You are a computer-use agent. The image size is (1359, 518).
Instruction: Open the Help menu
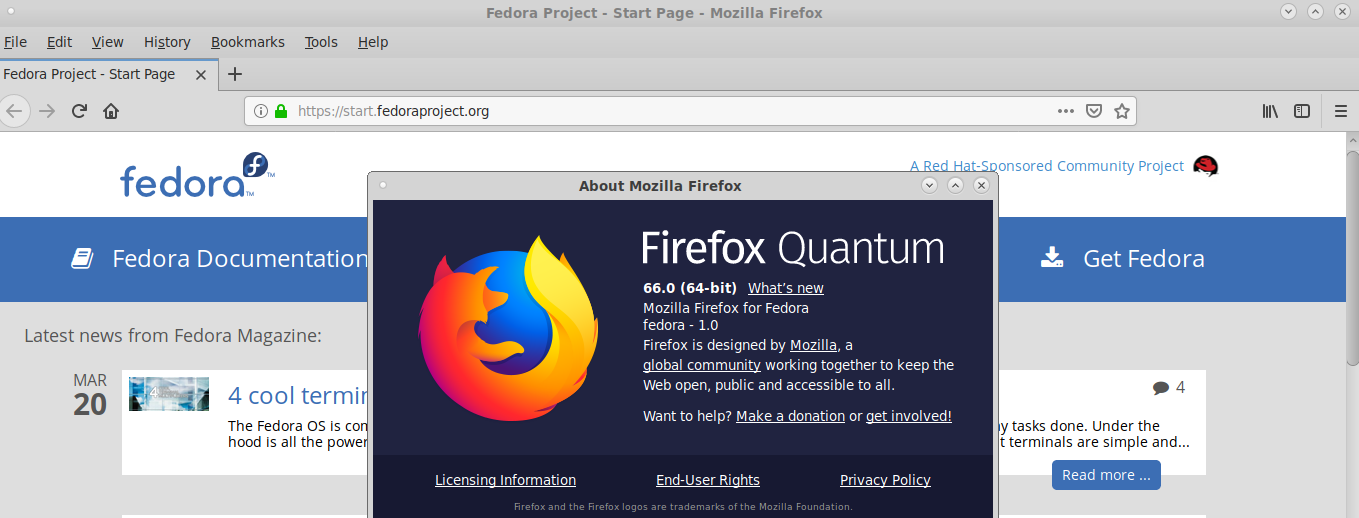tap(373, 42)
